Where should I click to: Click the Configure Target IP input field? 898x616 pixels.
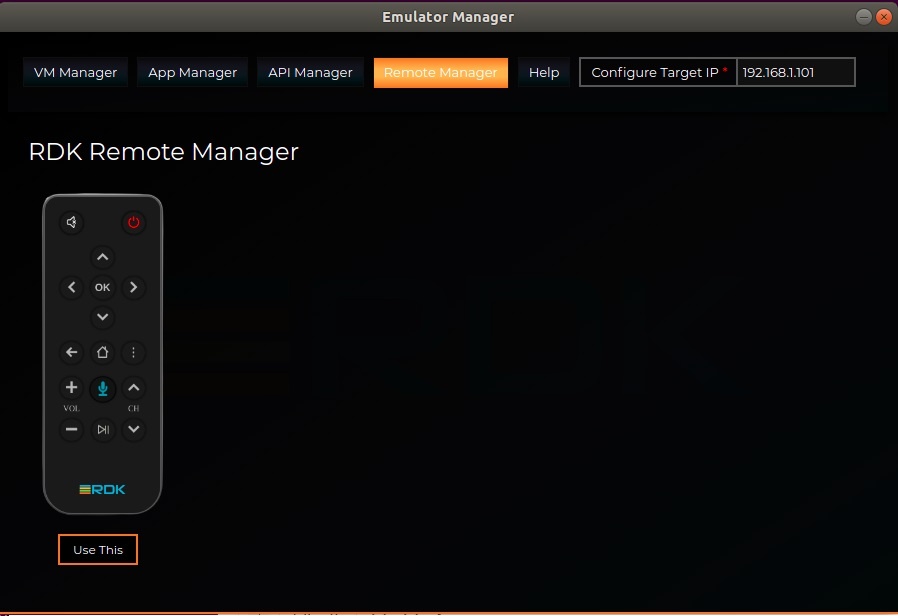[x=795, y=72]
